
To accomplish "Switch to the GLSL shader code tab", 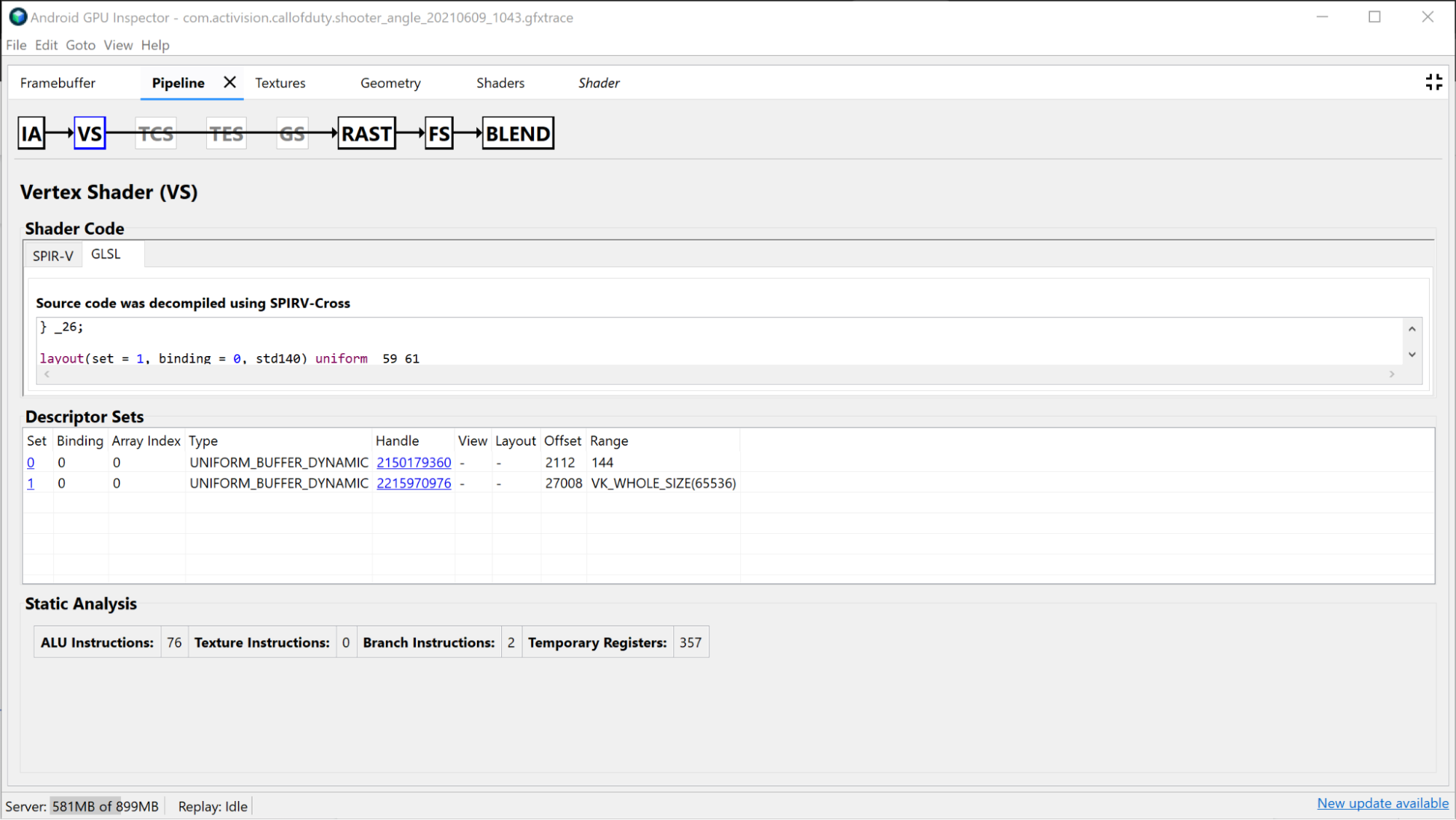I will (105, 253).
